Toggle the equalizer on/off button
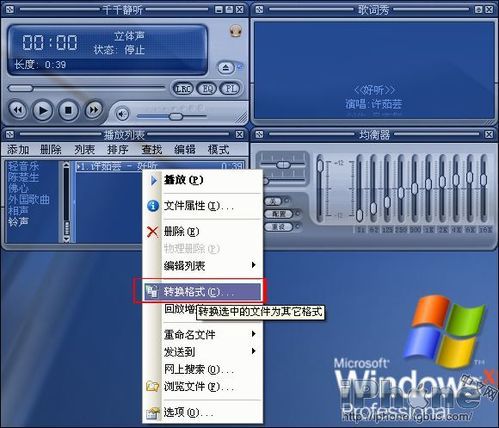 [x=273, y=201]
